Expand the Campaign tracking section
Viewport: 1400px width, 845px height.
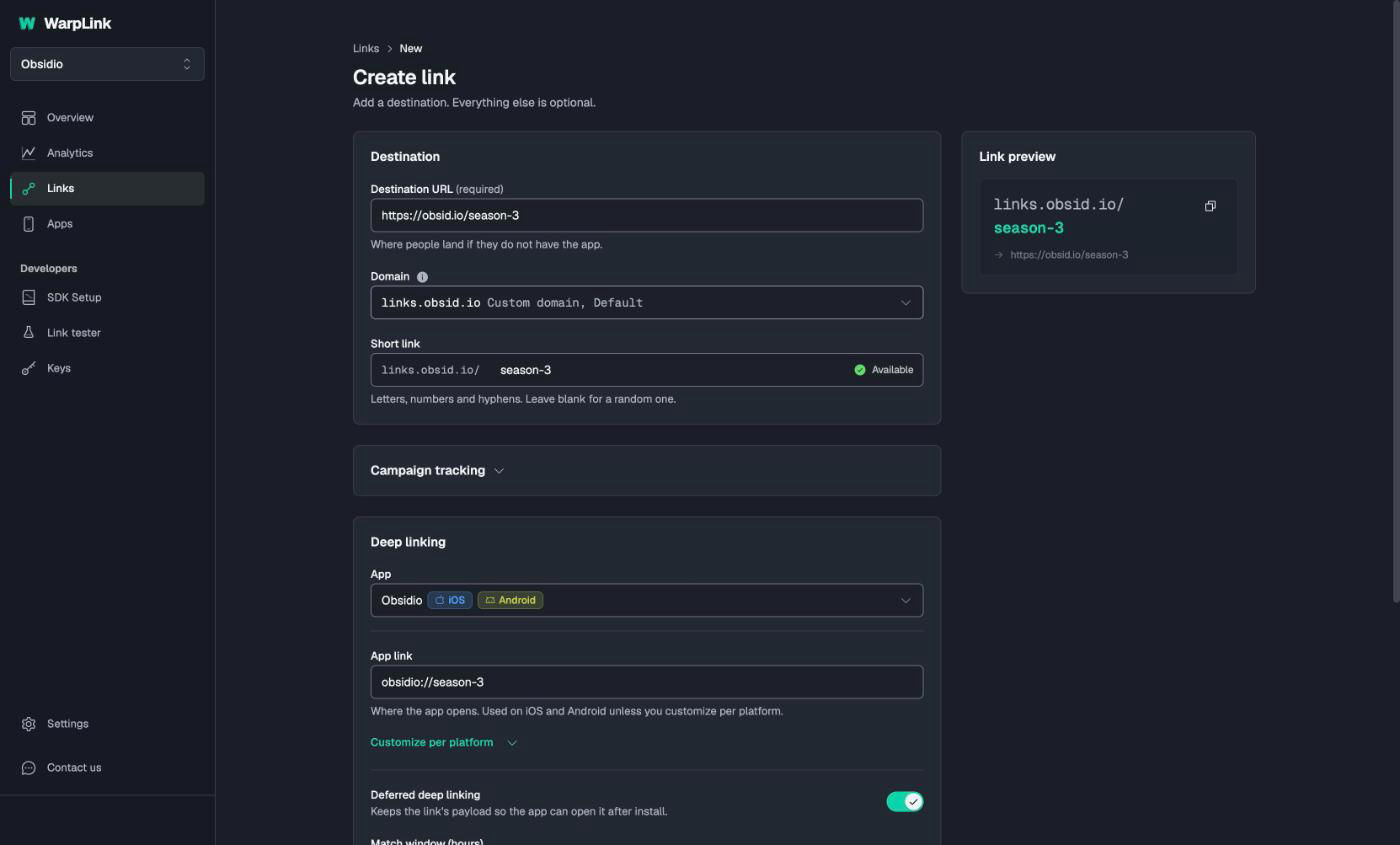pos(437,471)
